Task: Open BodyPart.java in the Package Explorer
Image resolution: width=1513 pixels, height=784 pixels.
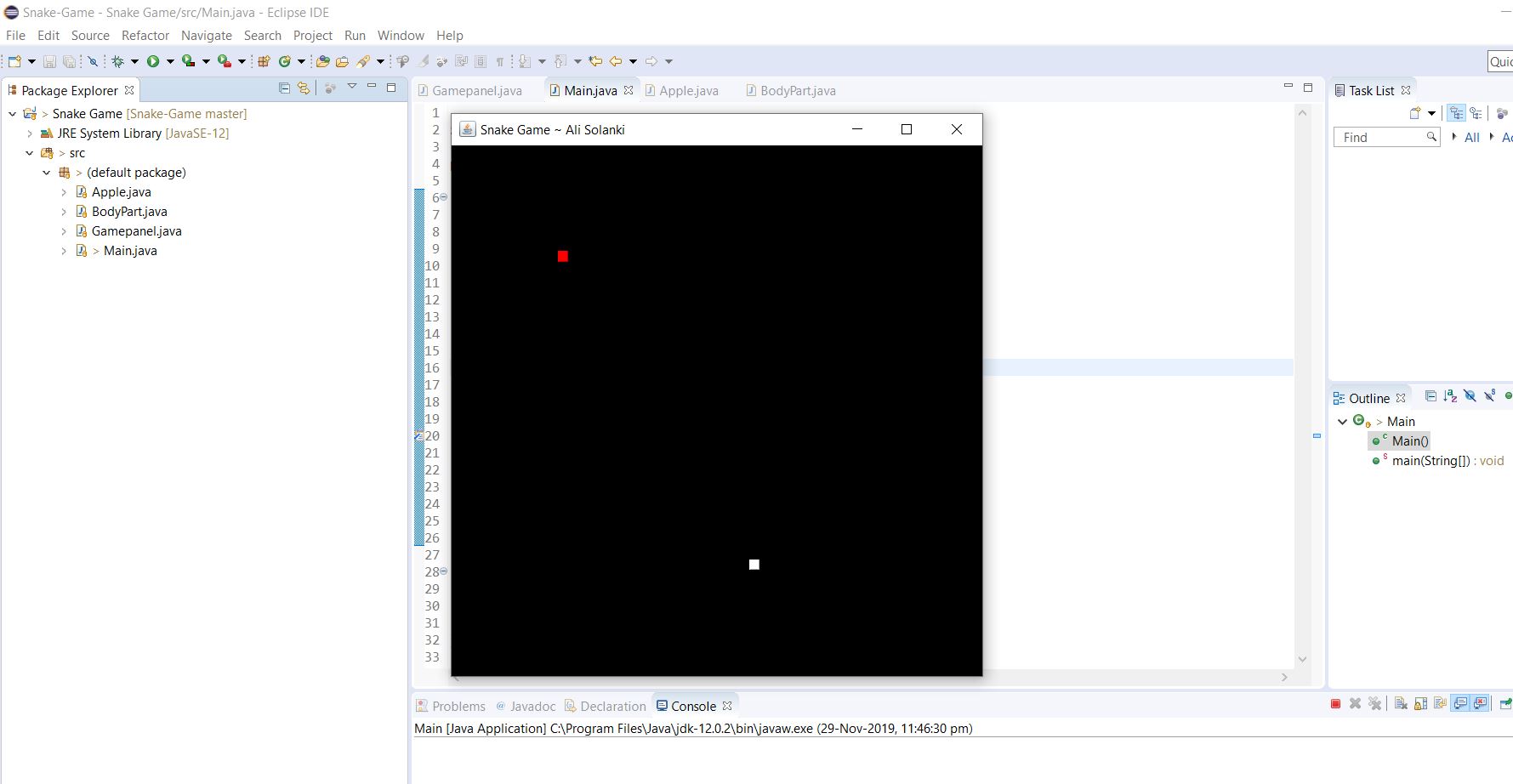Action: point(129,212)
